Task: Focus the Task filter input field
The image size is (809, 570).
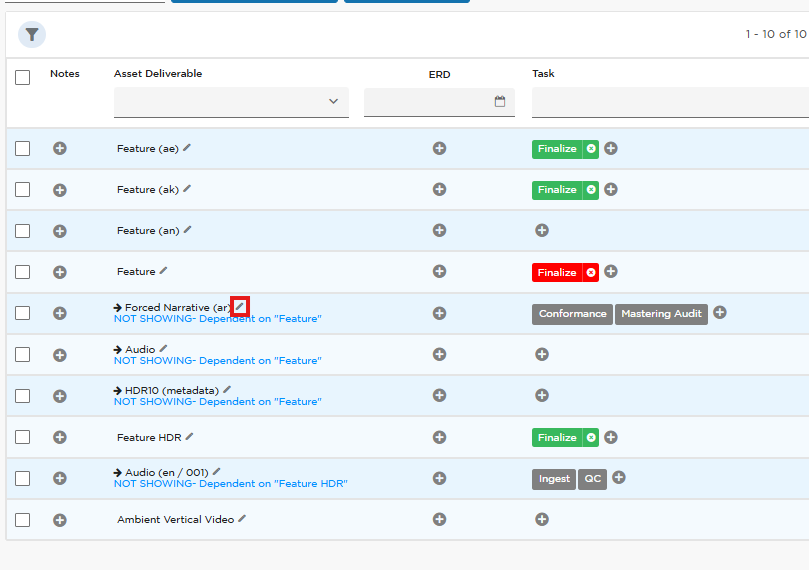Action: coord(670,102)
